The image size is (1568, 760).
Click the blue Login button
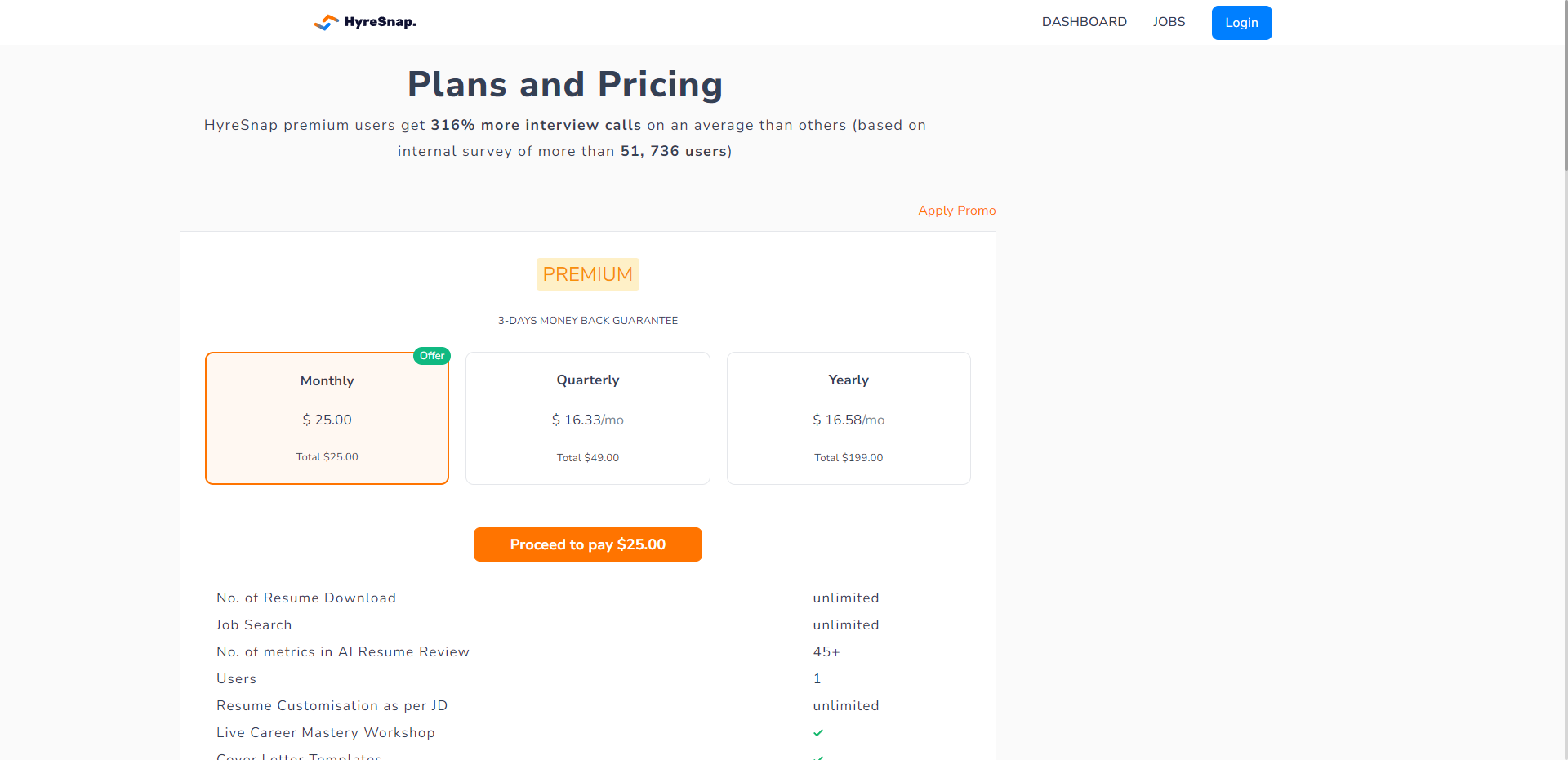tap(1241, 23)
